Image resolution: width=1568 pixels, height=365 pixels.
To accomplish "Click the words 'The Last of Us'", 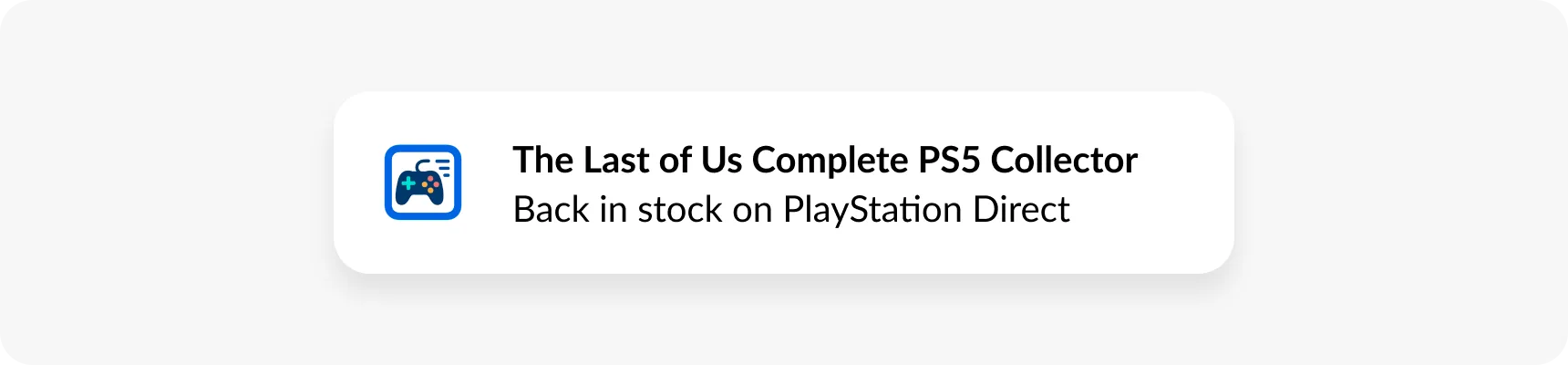I will point(628,161).
